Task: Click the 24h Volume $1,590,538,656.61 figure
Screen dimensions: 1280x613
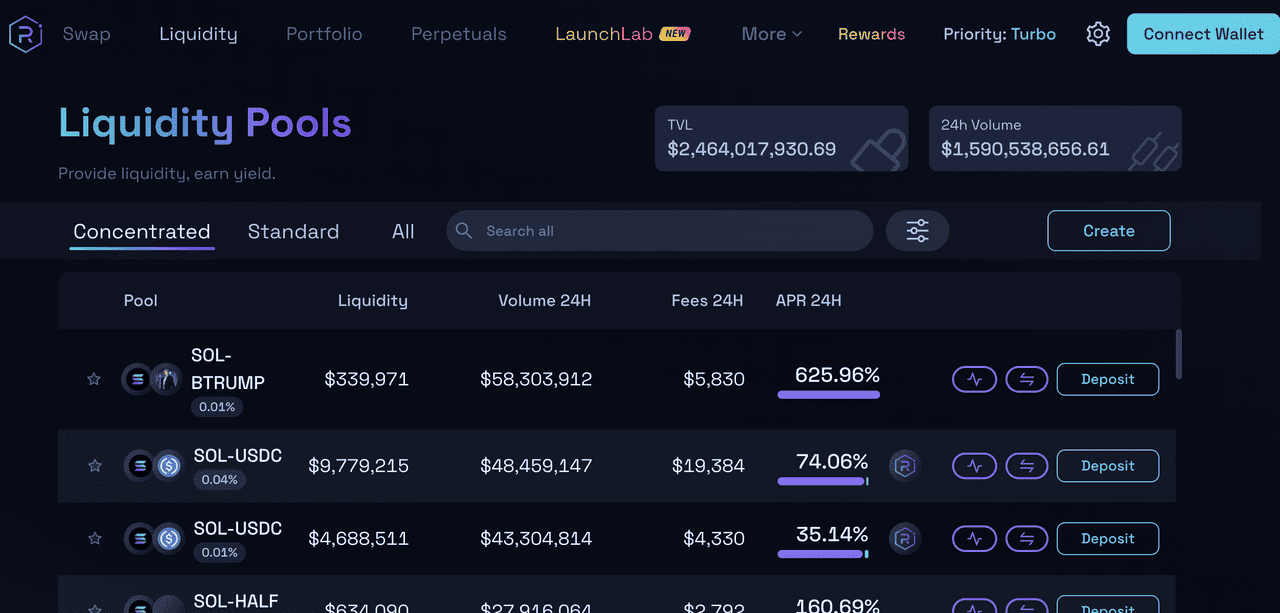Action: click(x=1025, y=150)
